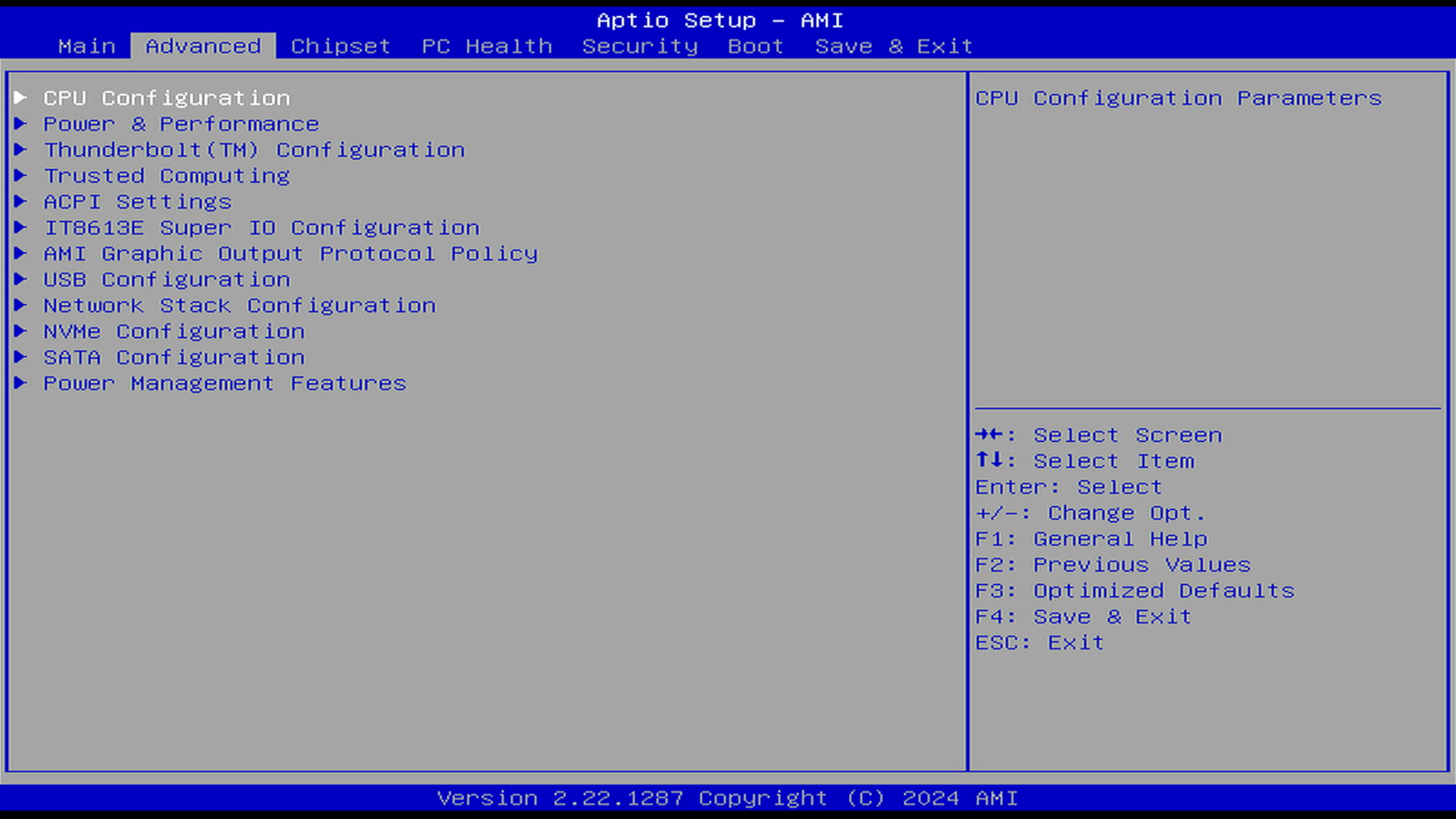Open the PC Health tab
The width and height of the screenshot is (1456, 819).
click(487, 47)
